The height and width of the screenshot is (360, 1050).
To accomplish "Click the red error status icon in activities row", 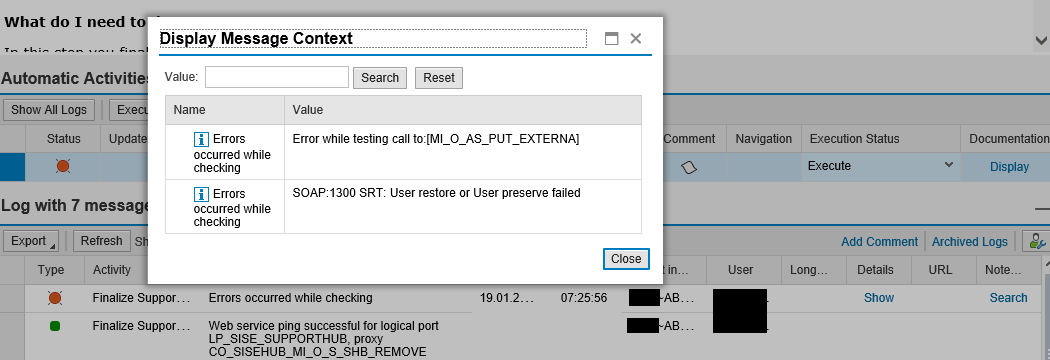I will pos(63,166).
